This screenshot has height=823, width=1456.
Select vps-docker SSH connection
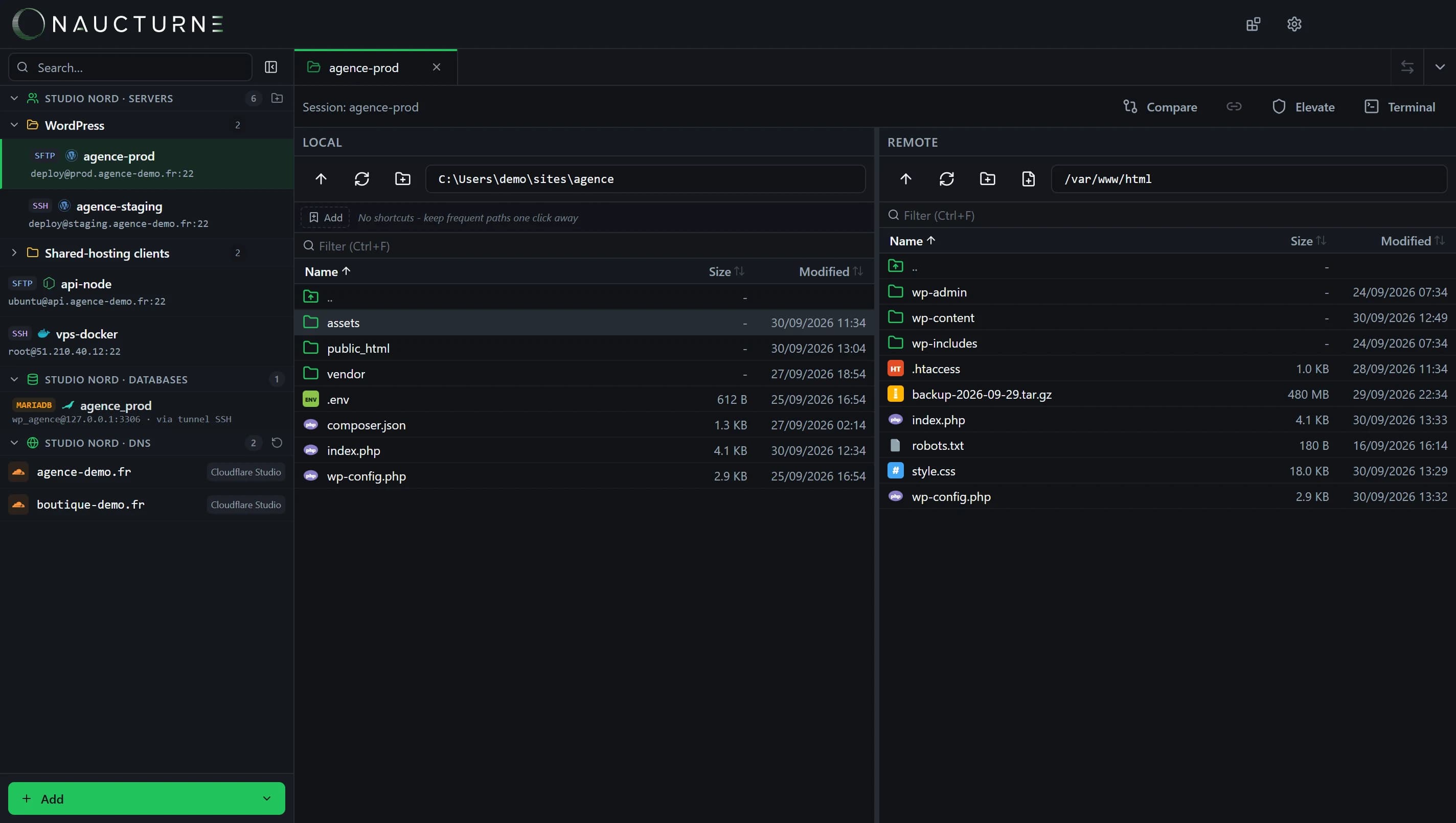tap(147, 342)
